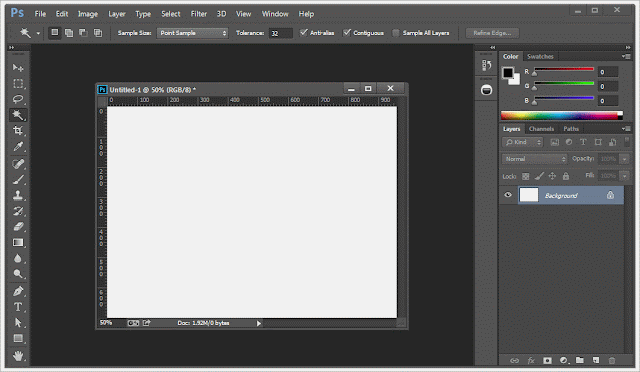Click Add layer mask icon
Screen dimensions: 640x372
[x=547, y=360]
